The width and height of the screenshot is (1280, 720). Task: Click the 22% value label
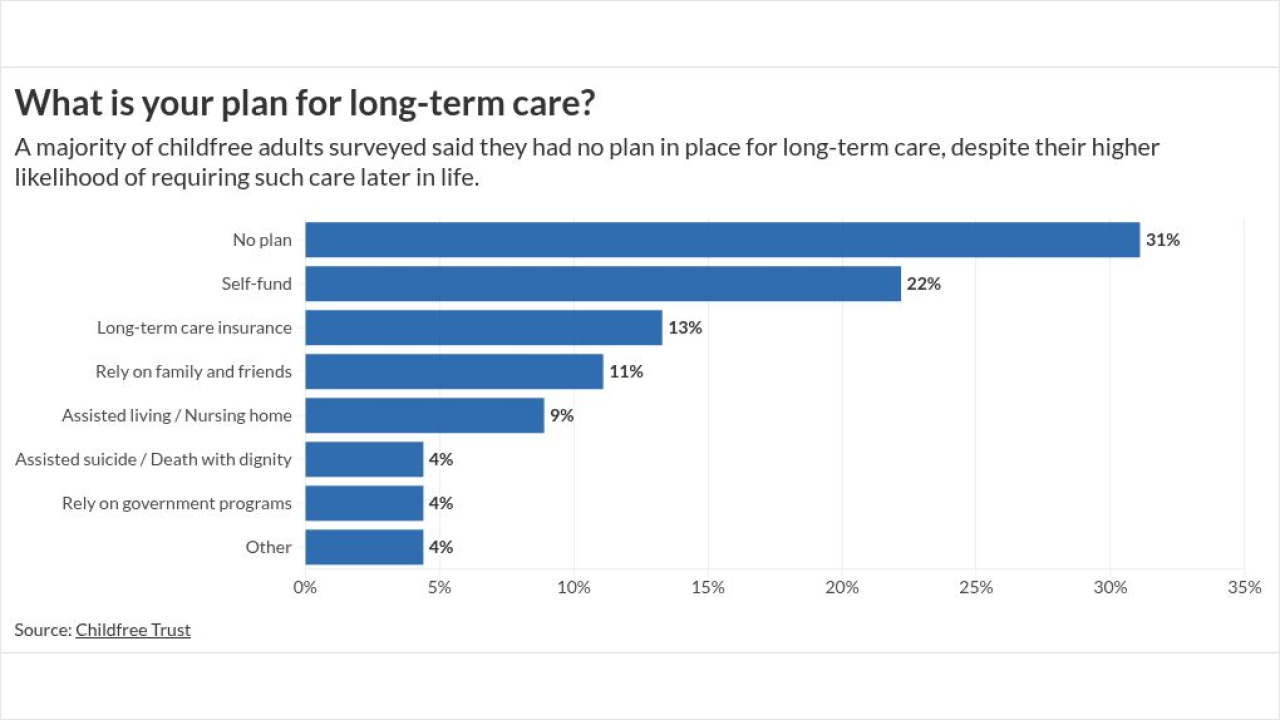924,284
